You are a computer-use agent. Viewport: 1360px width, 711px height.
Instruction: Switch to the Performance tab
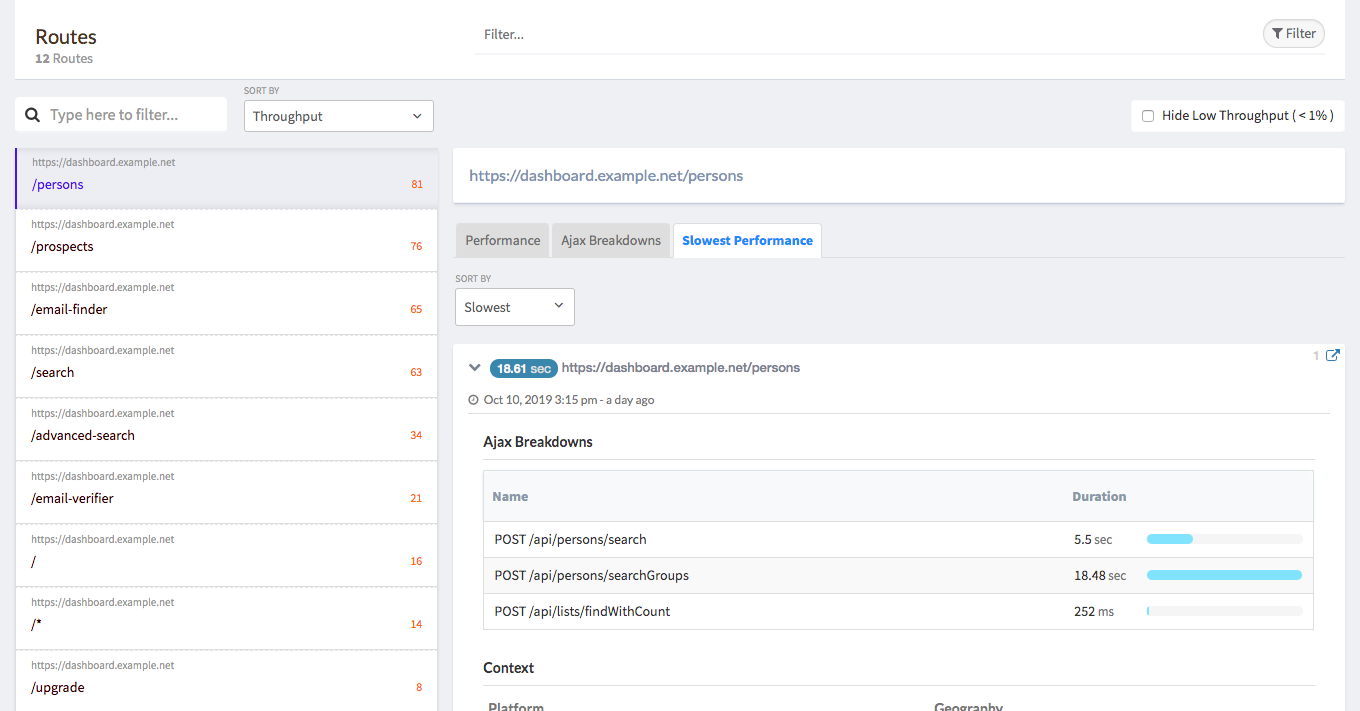pos(502,240)
